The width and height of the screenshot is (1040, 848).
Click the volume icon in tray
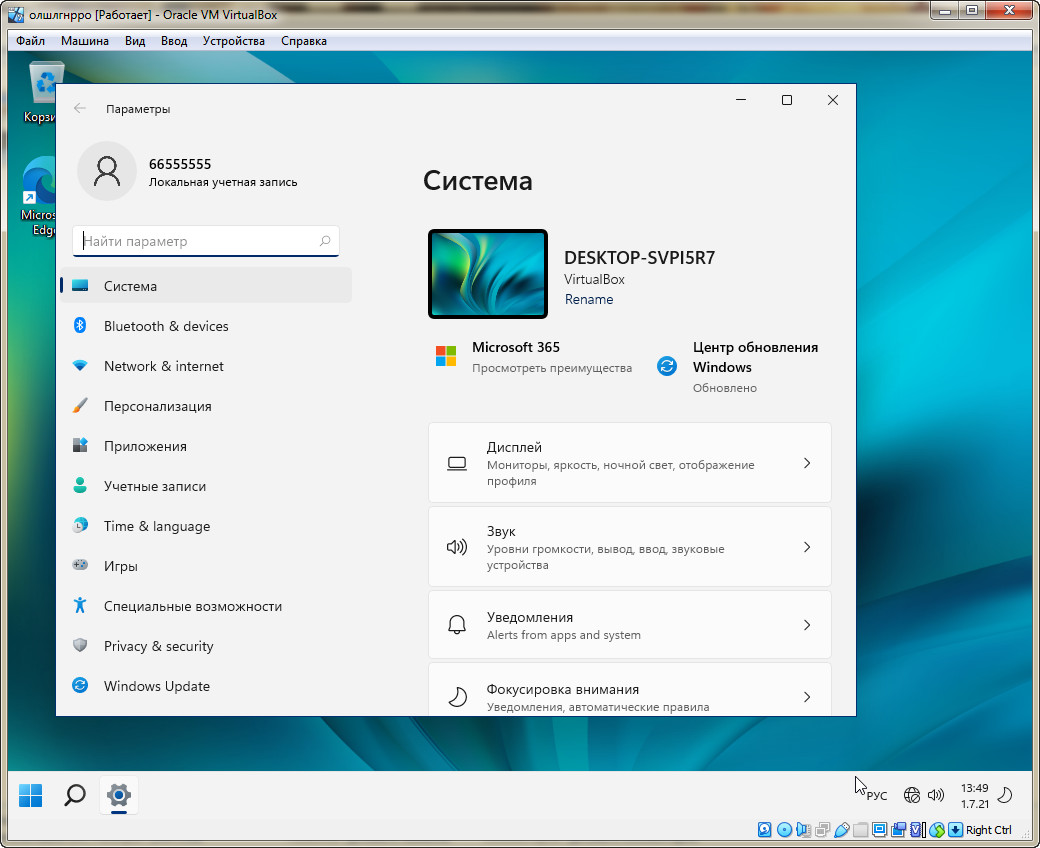coord(936,795)
